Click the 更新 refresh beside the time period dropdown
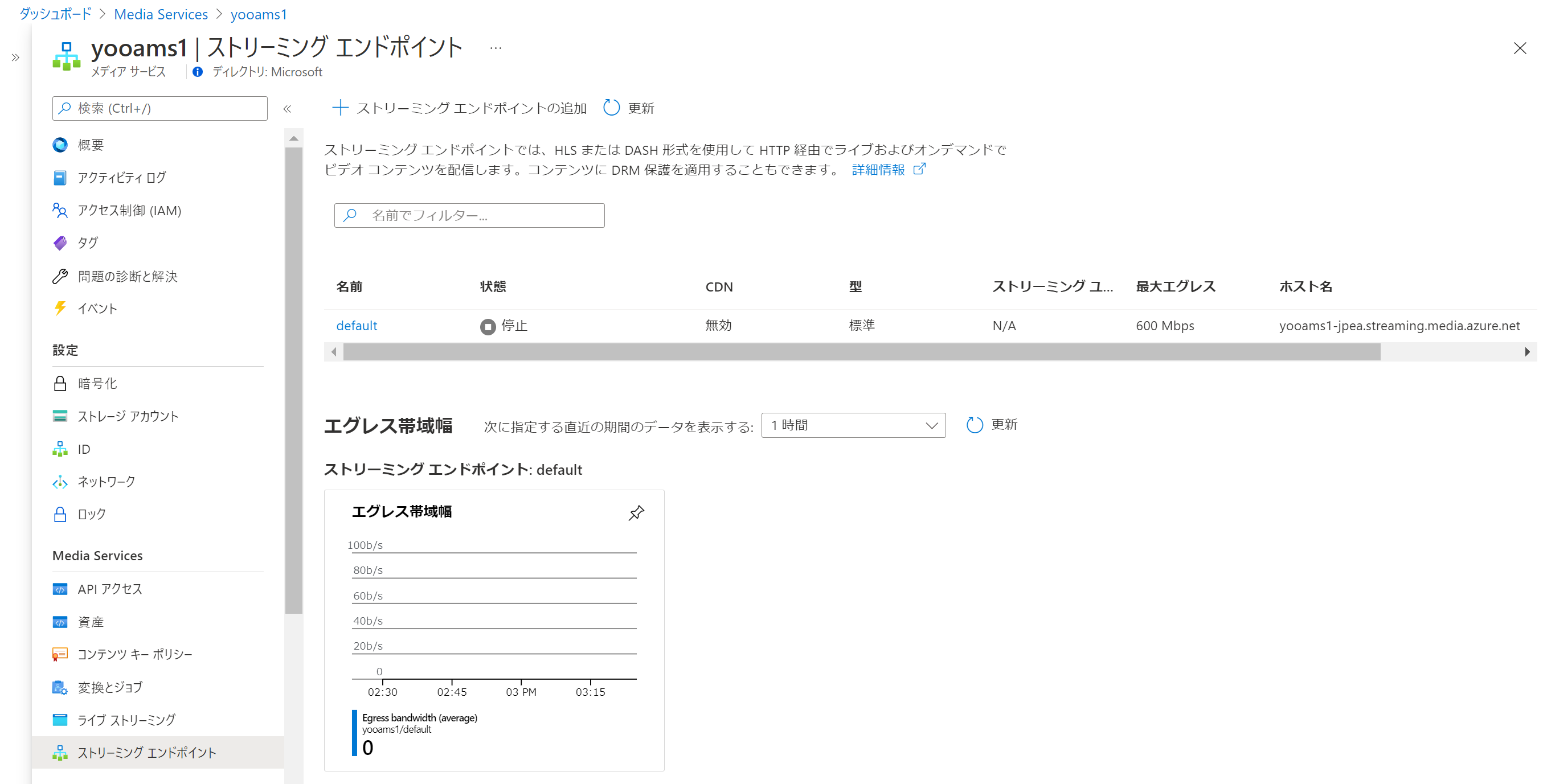Screen dimensions: 1543x784 pos(991,425)
